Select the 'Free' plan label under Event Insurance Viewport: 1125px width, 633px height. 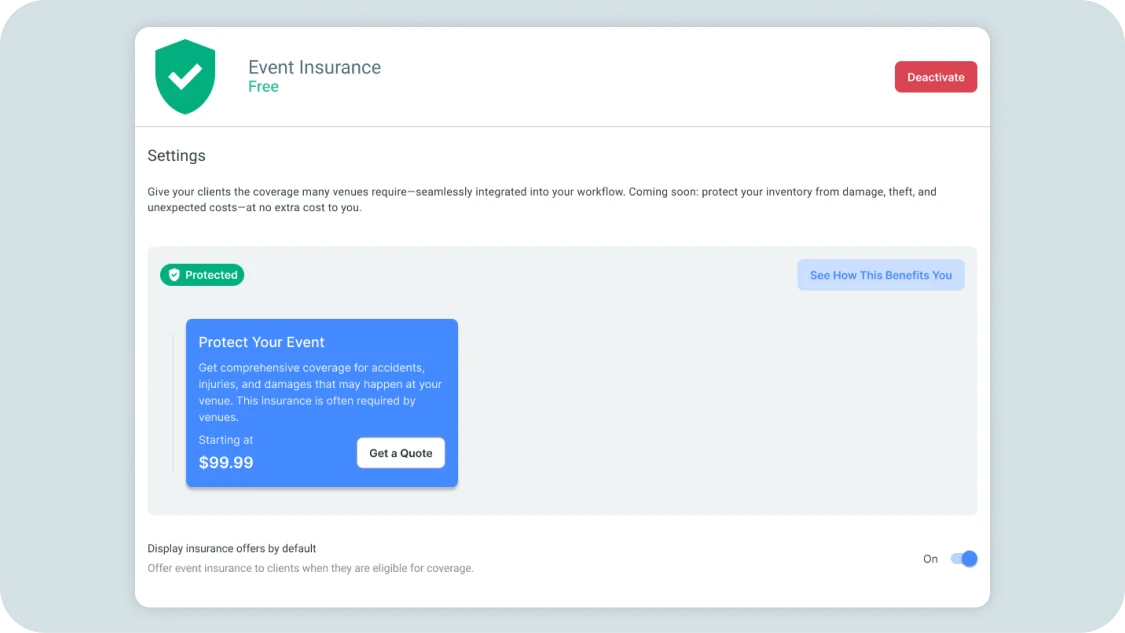263,87
